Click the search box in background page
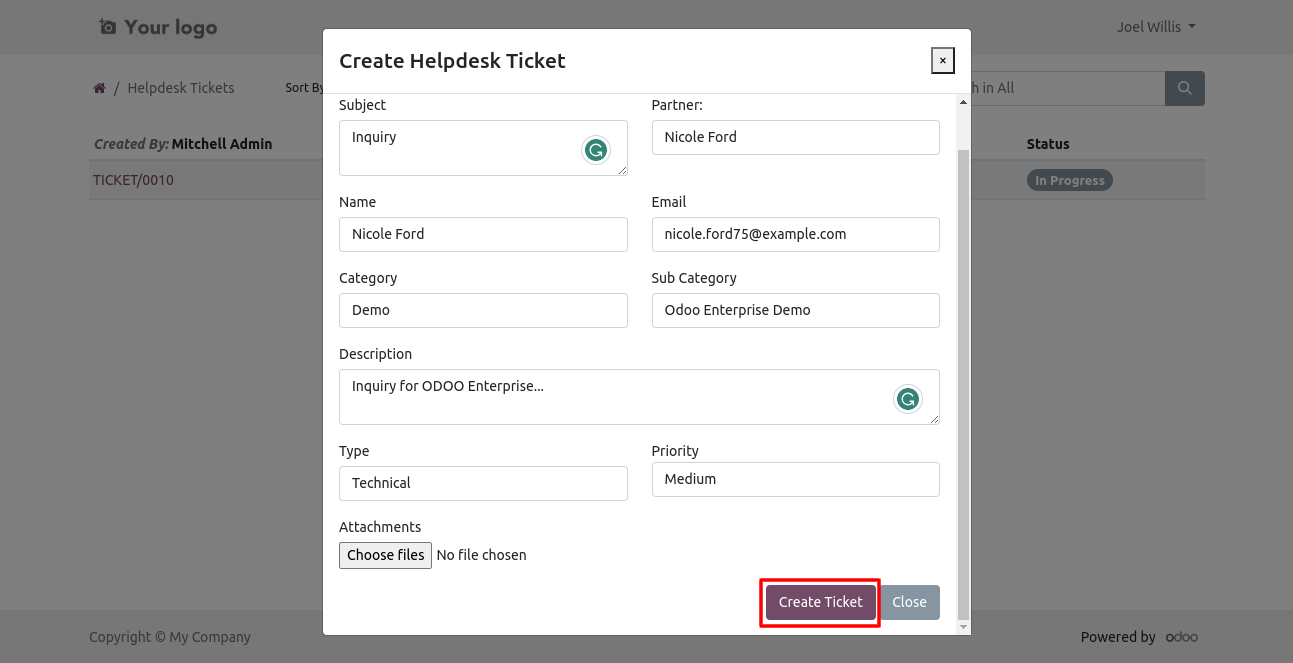Screen dimensions: 1293x663 pyautogui.click(x=1067, y=88)
